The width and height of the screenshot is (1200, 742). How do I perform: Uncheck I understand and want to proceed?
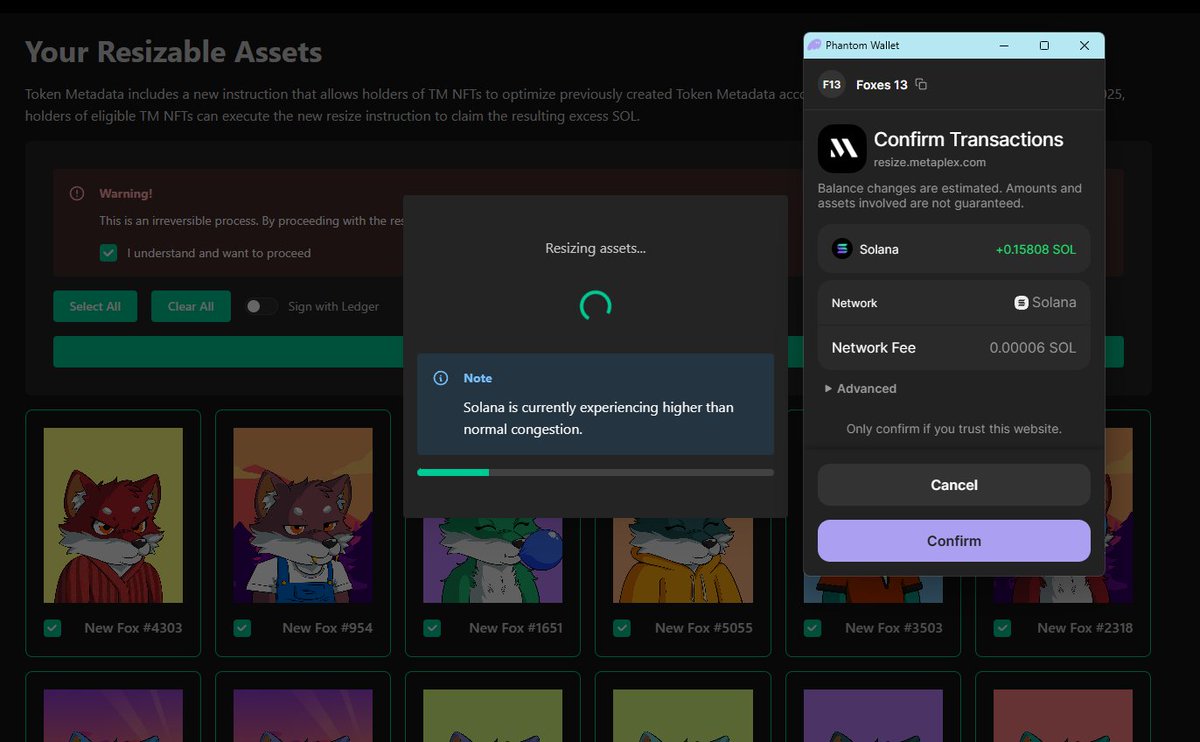pos(108,253)
